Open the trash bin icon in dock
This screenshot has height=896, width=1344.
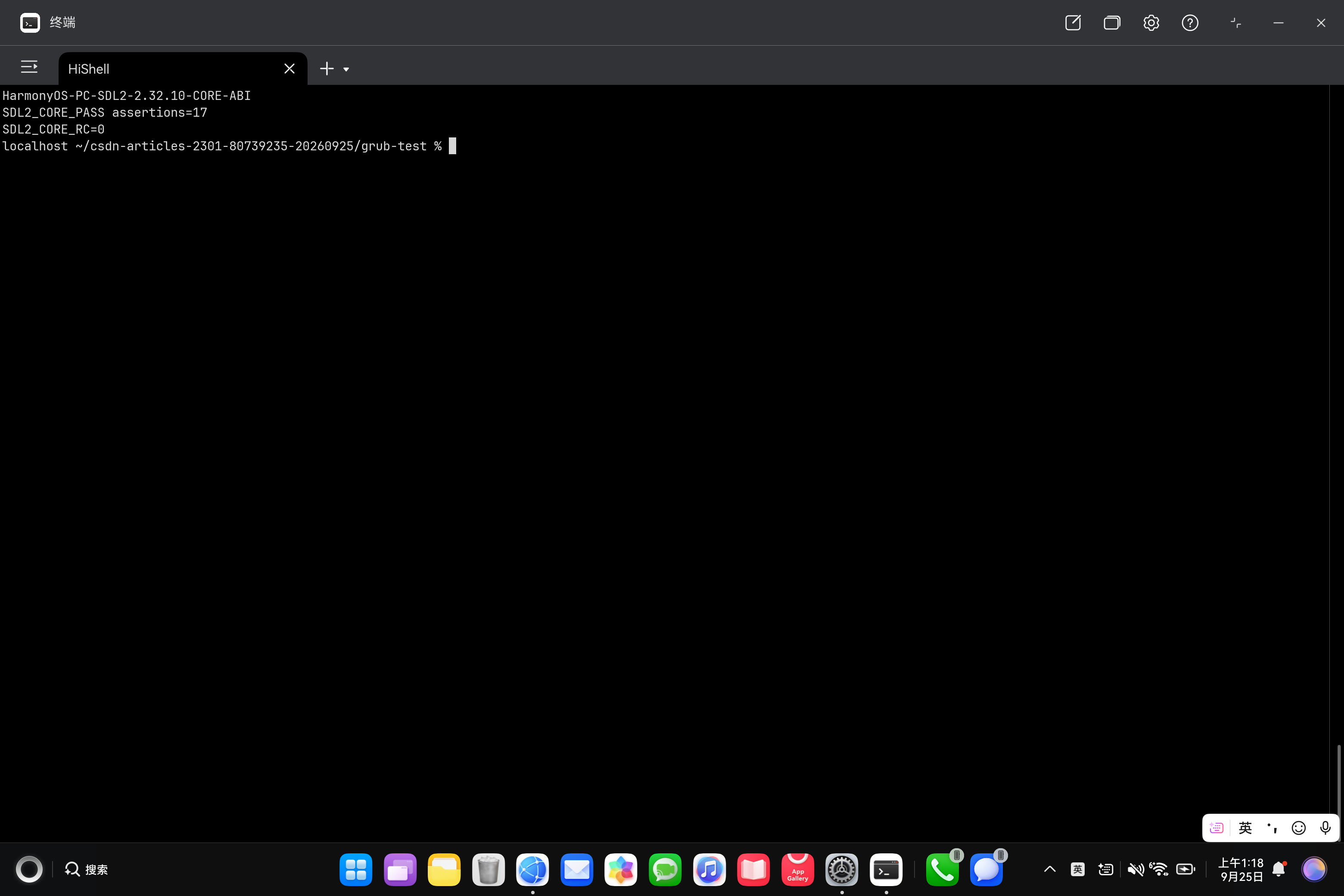pyautogui.click(x=488, y=869)
